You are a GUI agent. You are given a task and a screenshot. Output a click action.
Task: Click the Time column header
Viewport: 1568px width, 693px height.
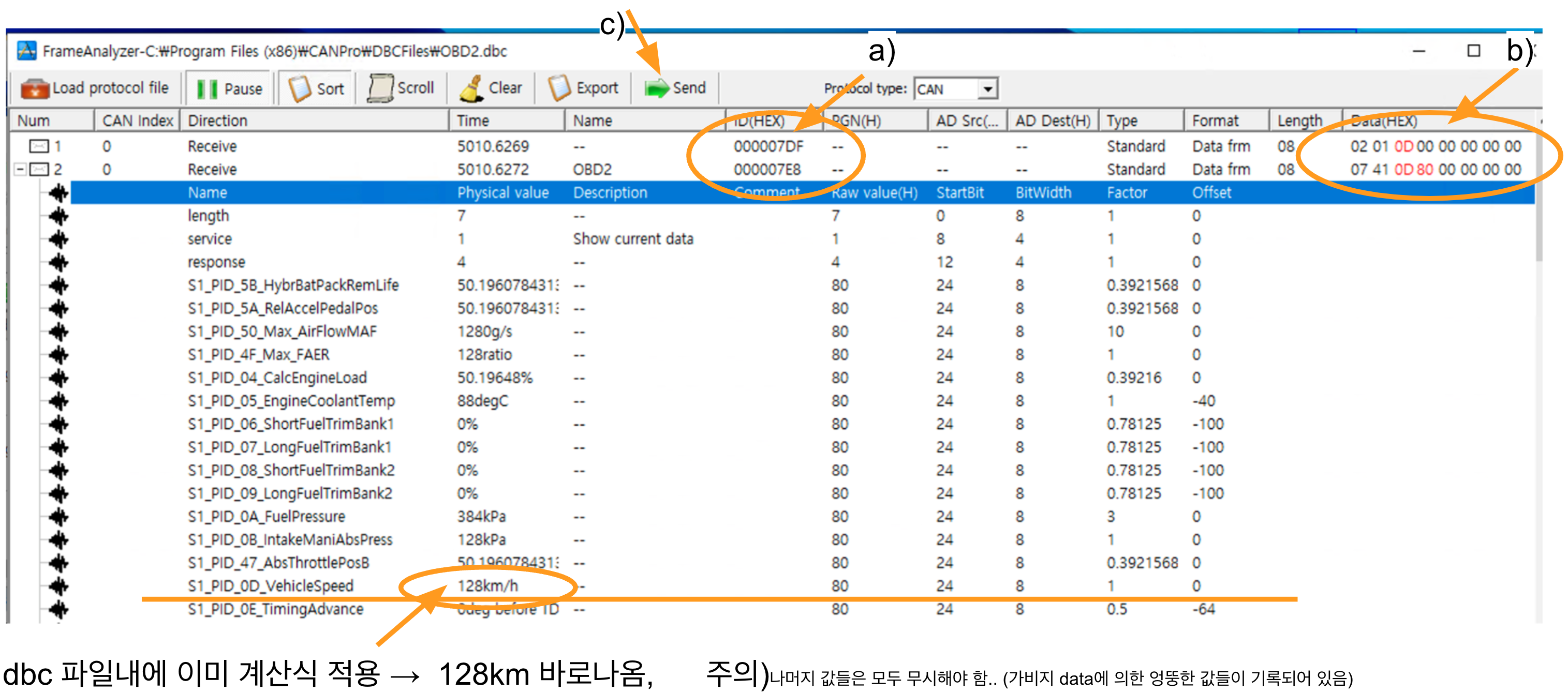(473, 120)
